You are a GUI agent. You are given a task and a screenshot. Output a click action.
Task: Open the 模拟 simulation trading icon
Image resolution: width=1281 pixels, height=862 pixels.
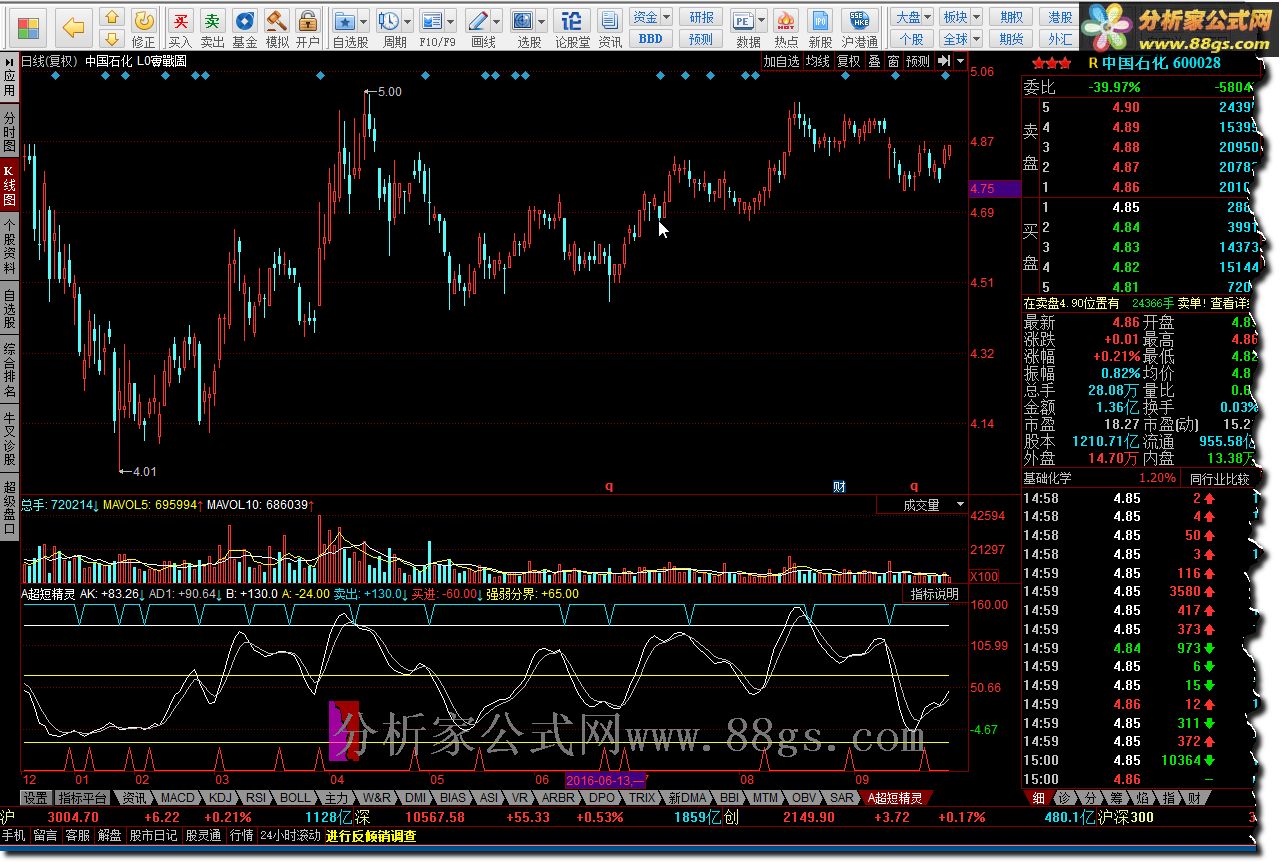[x=277, y=27]
